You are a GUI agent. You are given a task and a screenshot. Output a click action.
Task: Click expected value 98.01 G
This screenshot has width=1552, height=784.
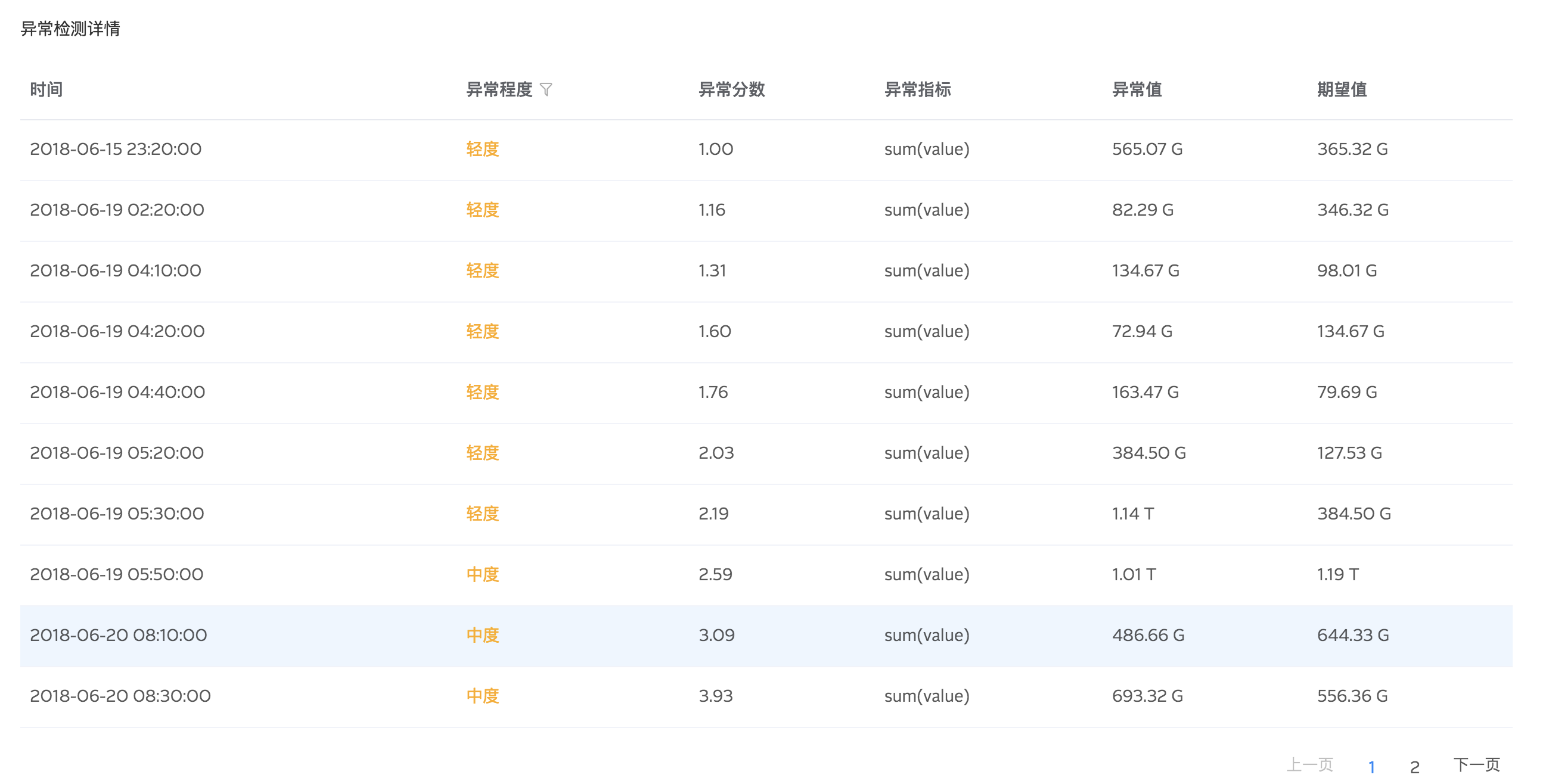point(1346,270)
